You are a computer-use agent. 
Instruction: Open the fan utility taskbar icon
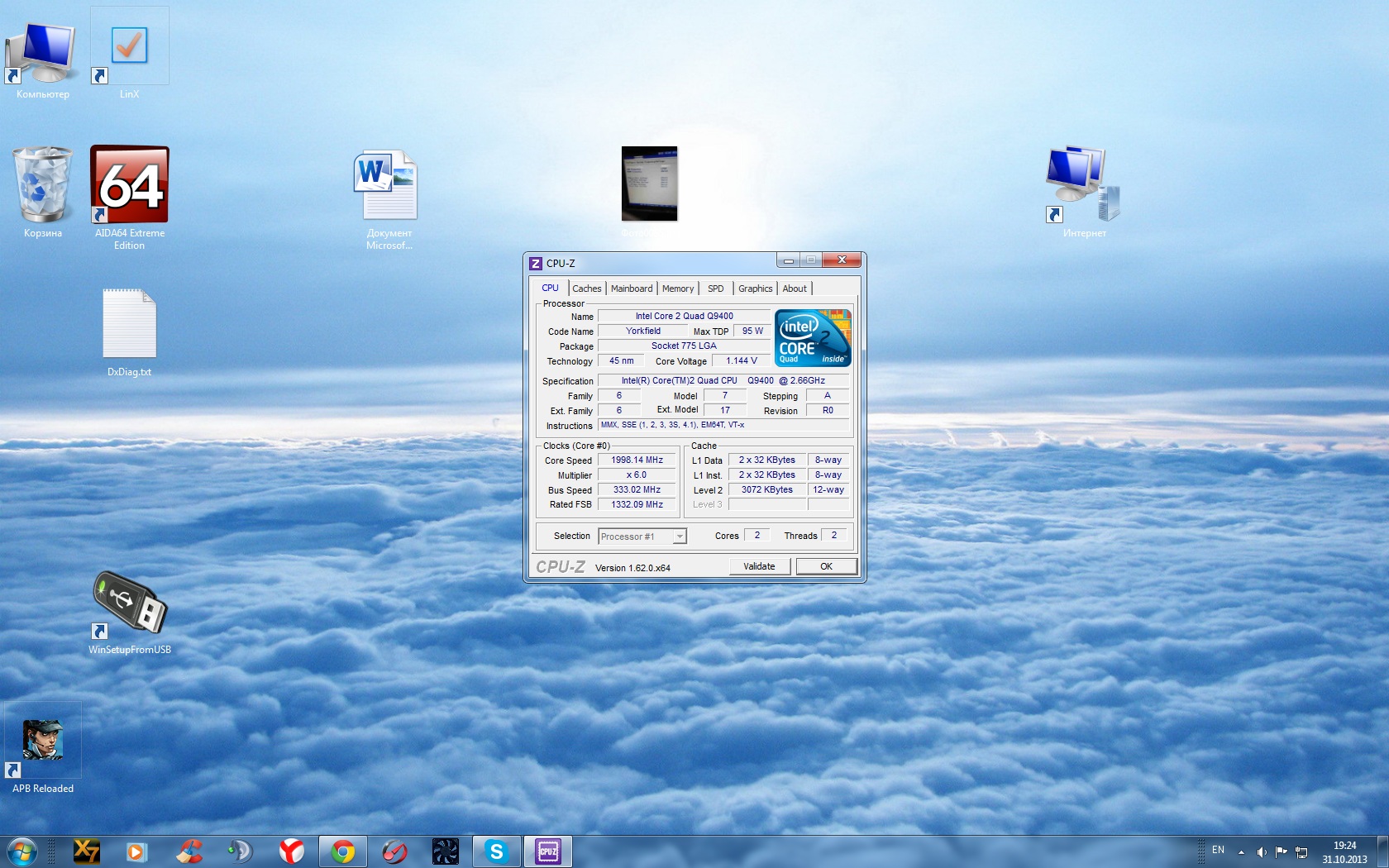[445, 851]
